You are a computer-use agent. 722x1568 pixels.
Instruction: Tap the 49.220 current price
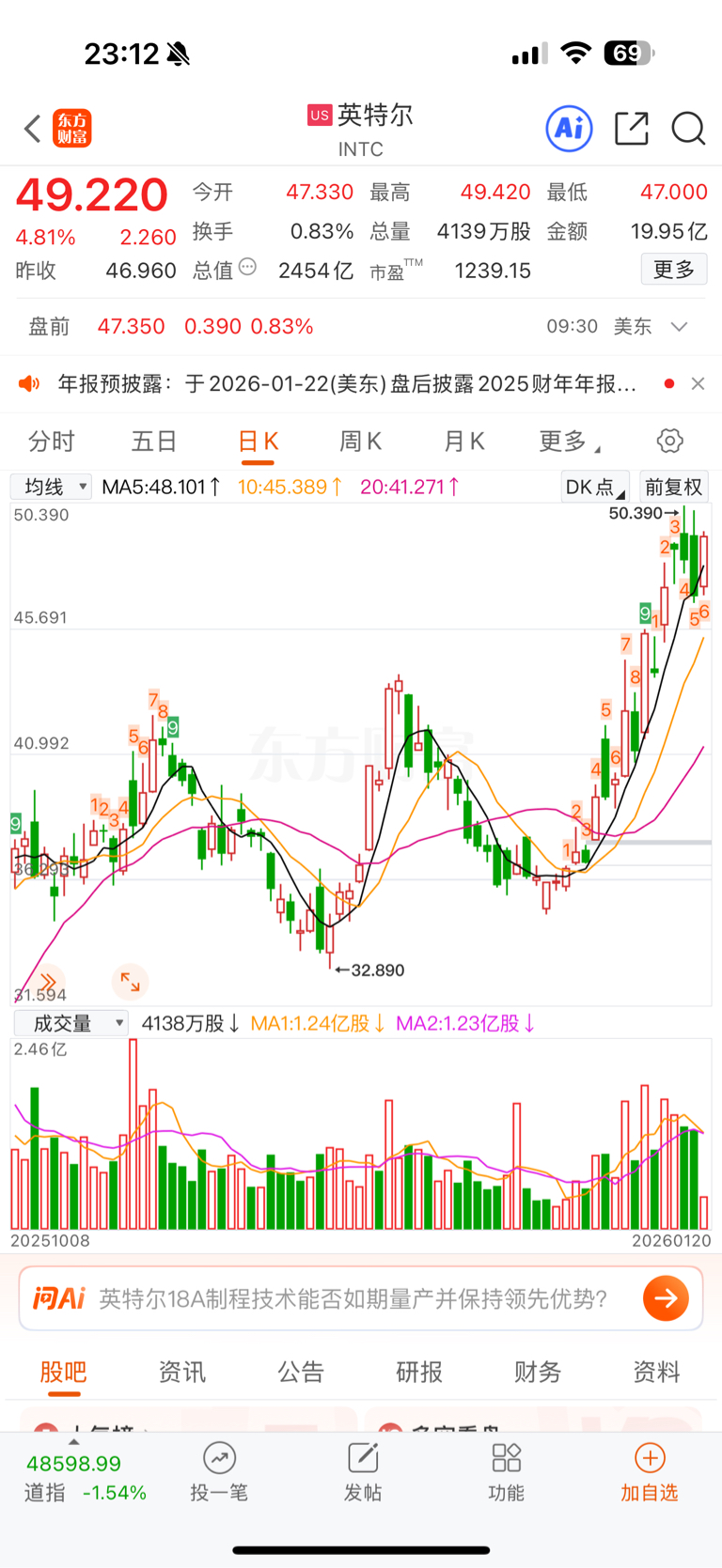tap(92, 194)
